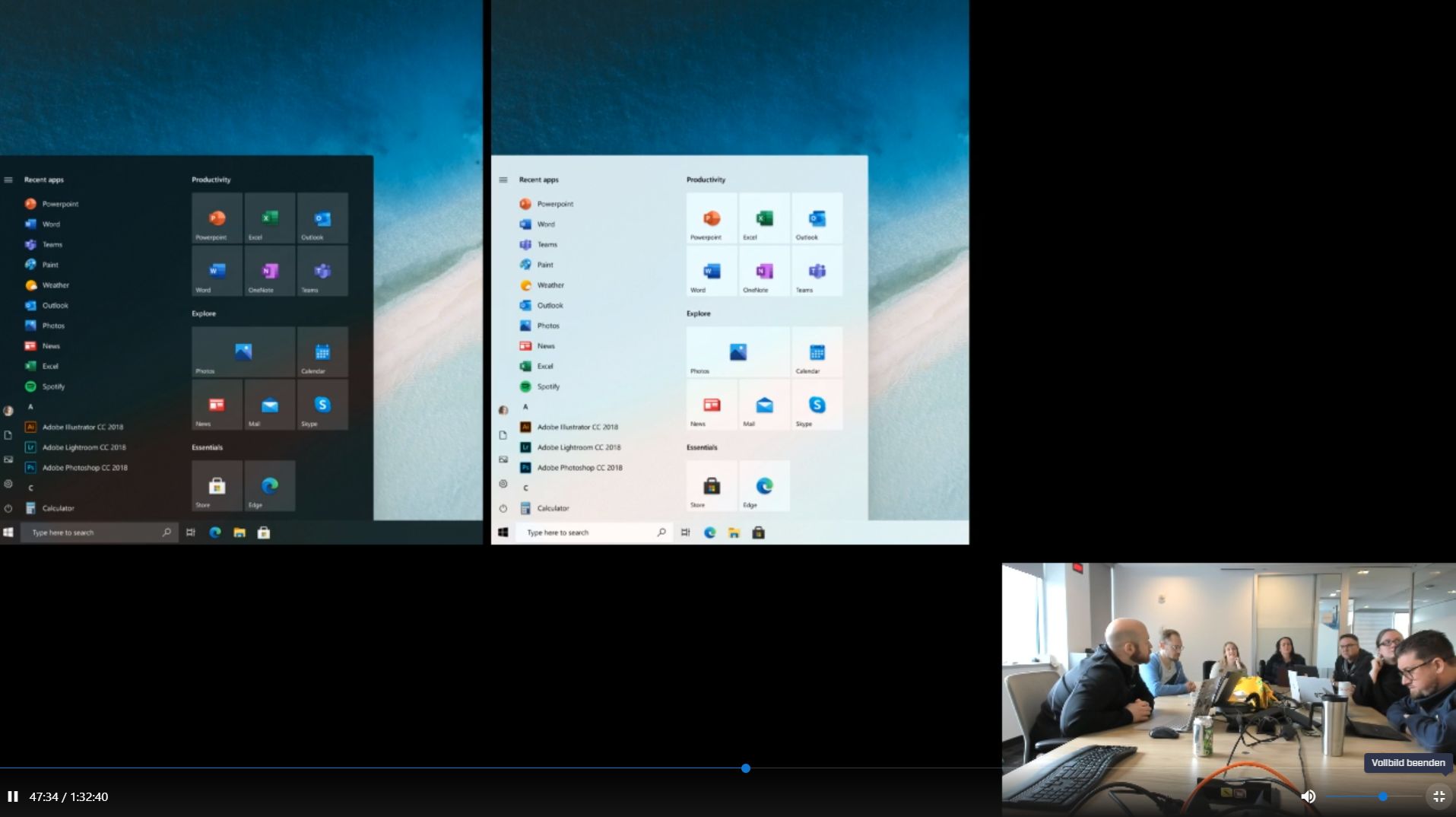This screenshot has width=1456, height=817.
Task: Open Spotify in dark menu app list
Action: (46, 386)
